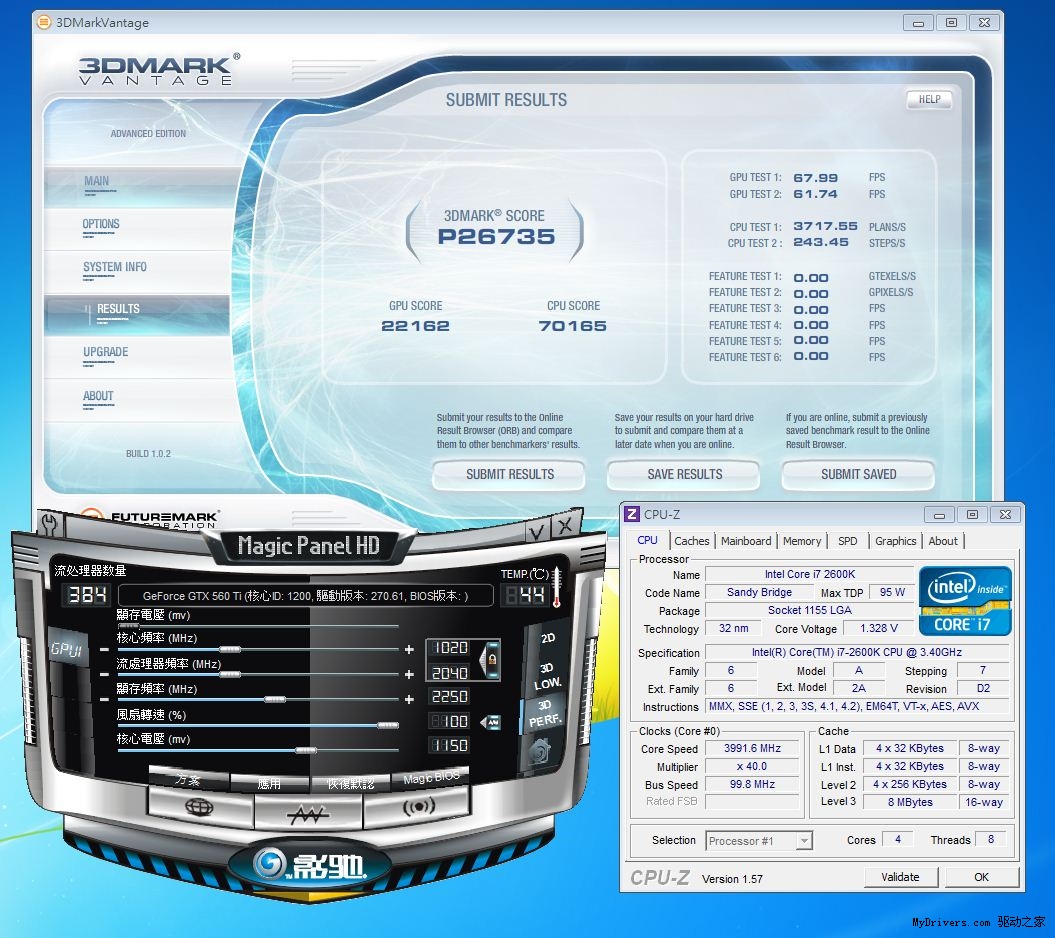Click the SUBMIT RESULTS button
The image size is (1055, 938).
click(510, 474)
